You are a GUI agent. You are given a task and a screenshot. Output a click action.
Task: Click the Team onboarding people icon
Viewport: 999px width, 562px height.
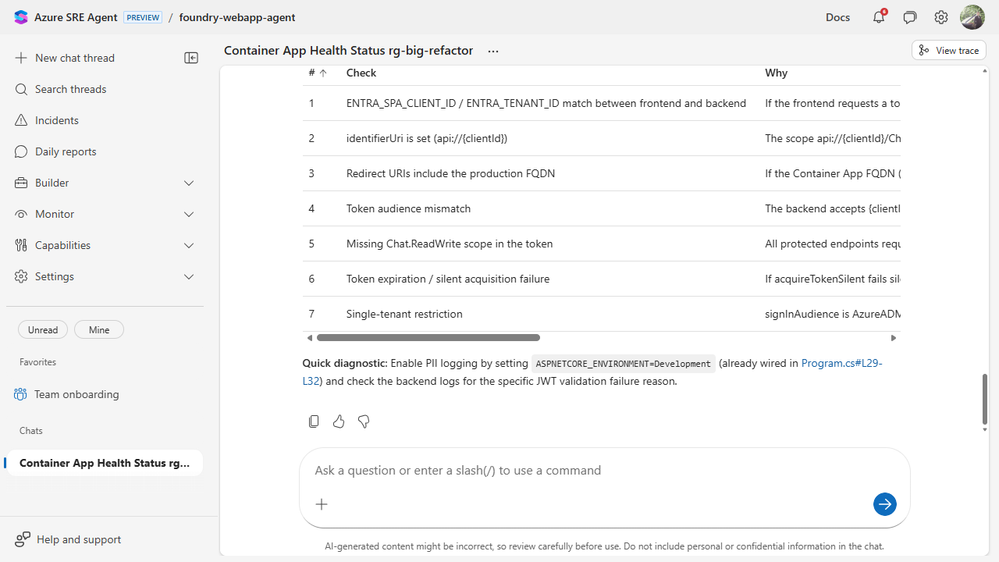click(x=20, y=394)
